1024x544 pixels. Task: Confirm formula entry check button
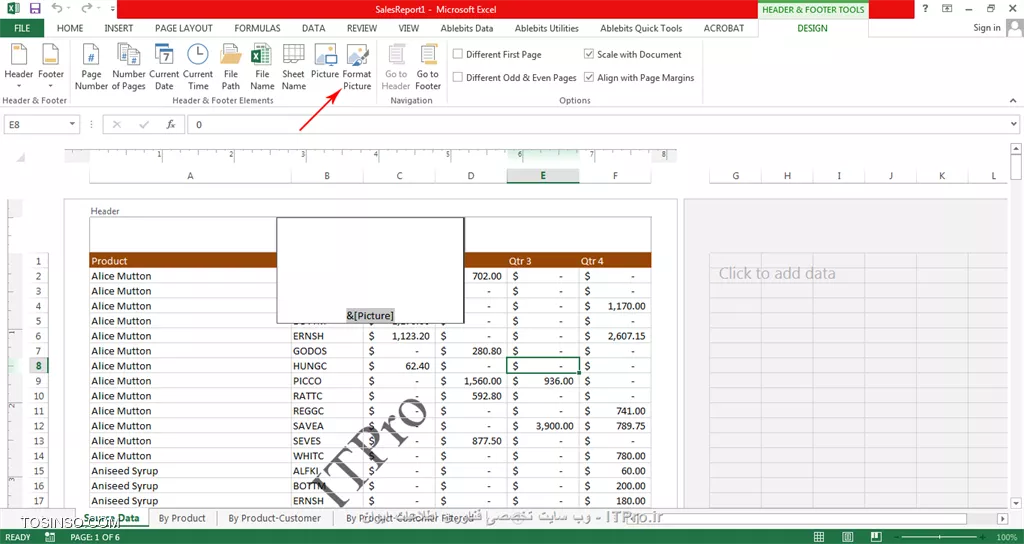(x=144, y=124)
